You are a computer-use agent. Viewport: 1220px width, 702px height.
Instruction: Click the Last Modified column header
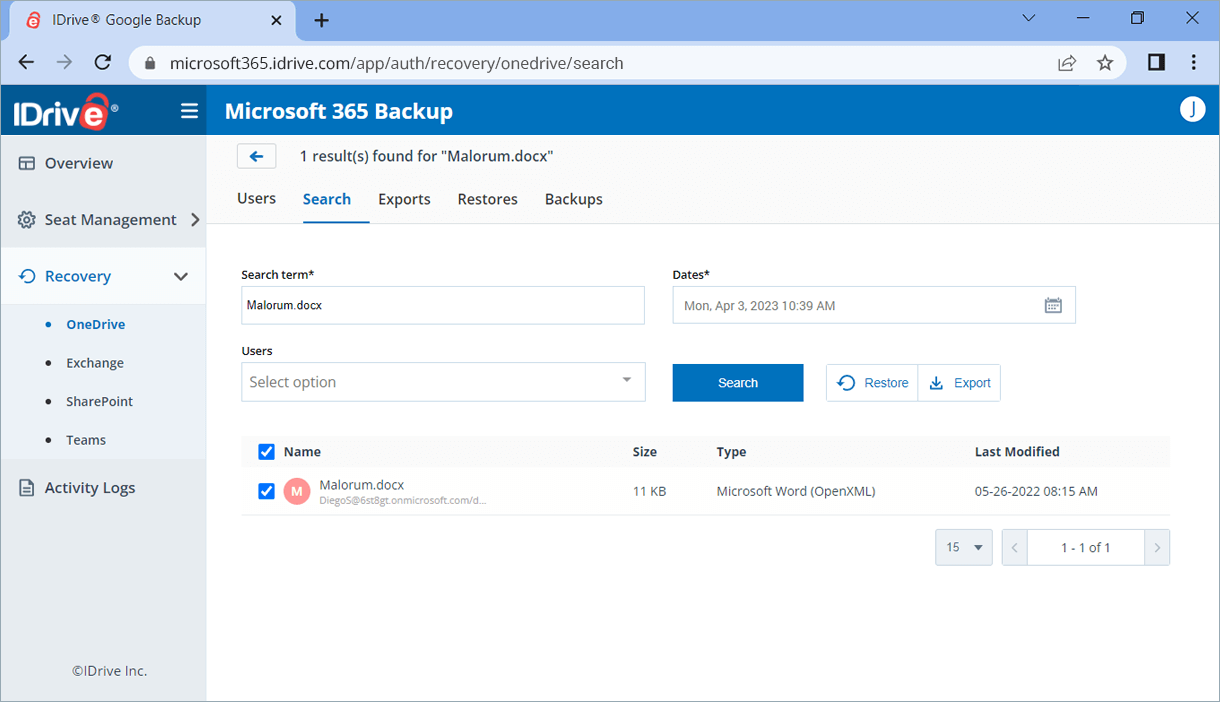pos(1017,452)
